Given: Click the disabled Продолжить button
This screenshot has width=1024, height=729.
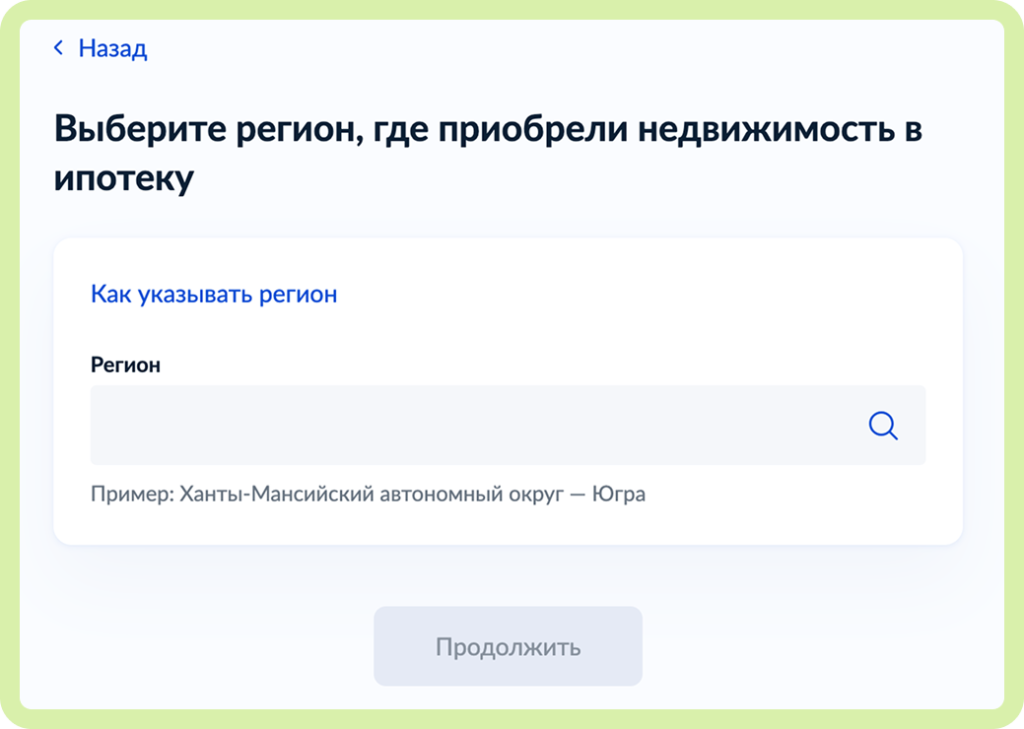Looking at the screenshot, I should (x=507, y=646).
